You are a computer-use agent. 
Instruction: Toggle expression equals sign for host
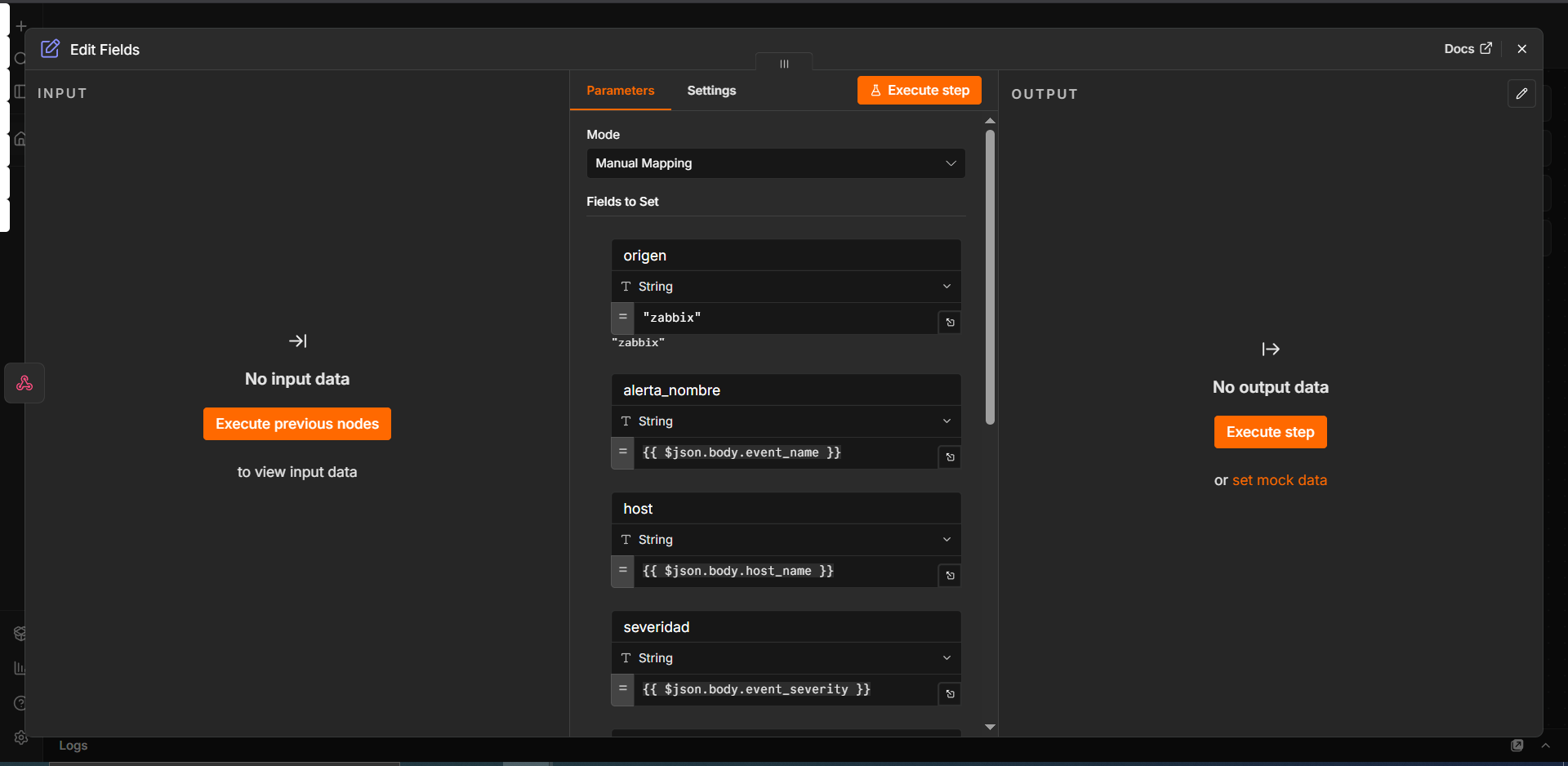[623, 571]
